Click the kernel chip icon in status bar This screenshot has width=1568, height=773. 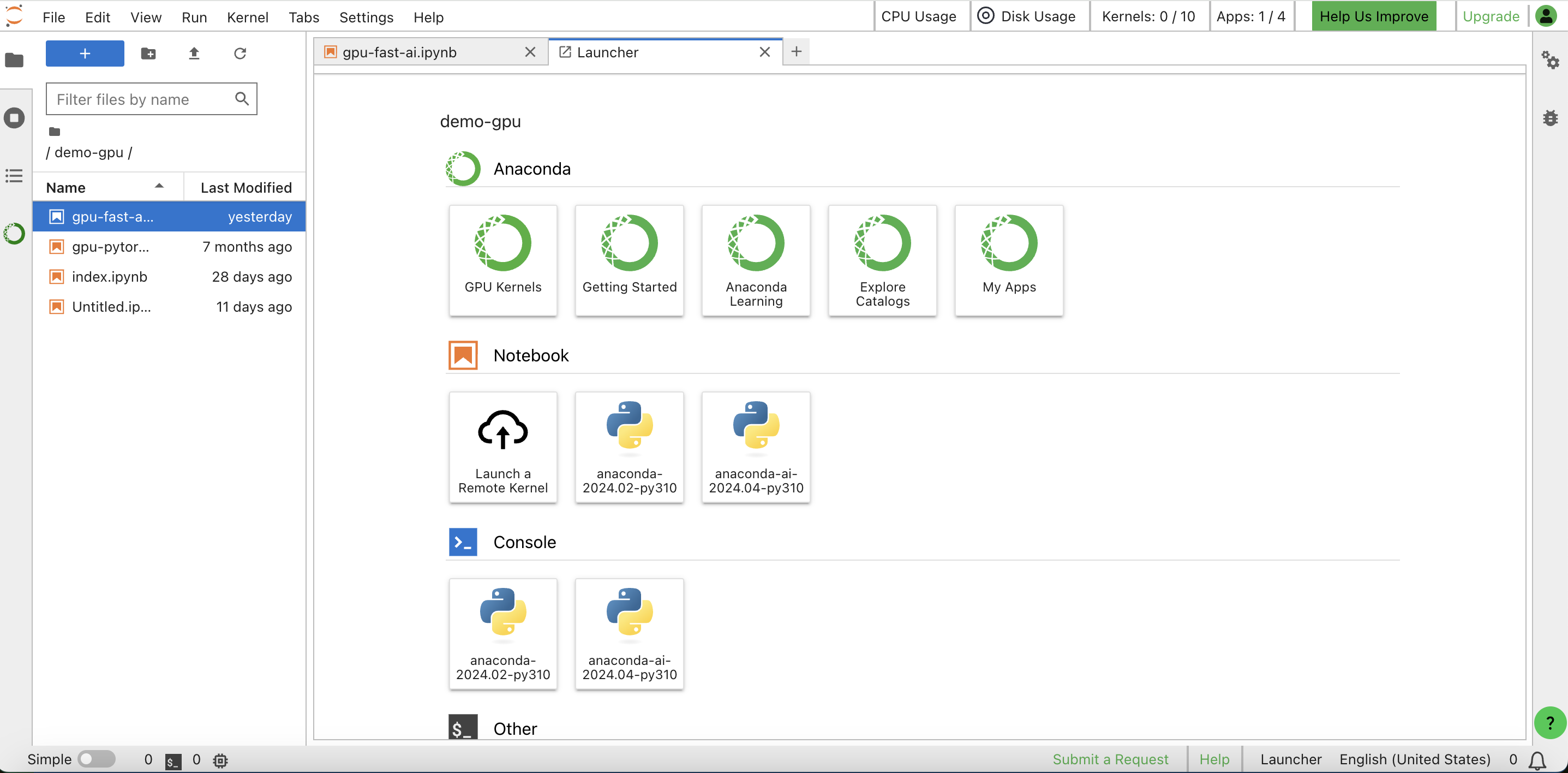click(220, 760)
